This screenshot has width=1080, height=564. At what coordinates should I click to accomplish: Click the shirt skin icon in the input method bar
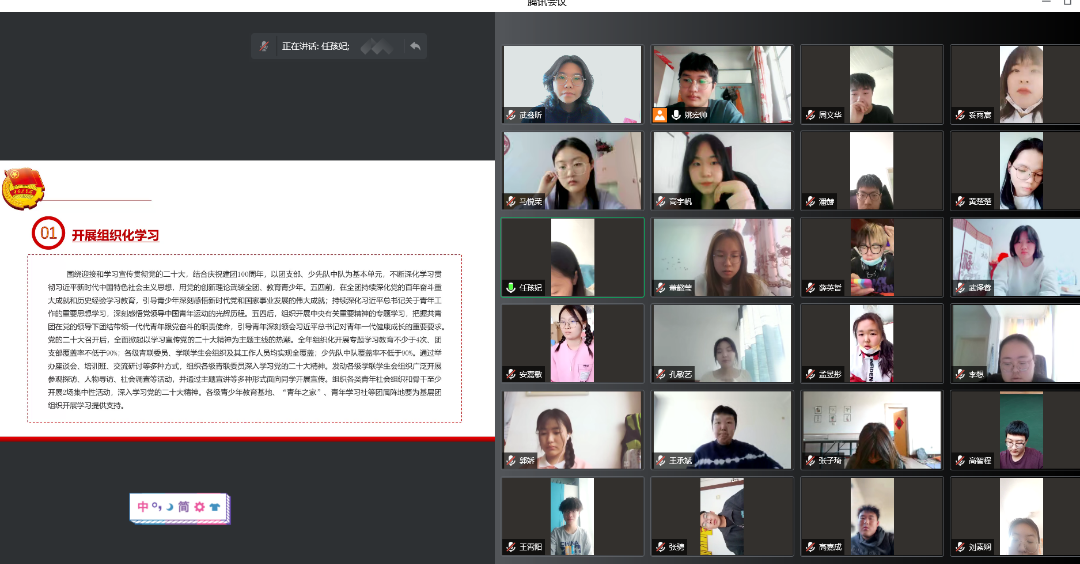pos(215,507)
